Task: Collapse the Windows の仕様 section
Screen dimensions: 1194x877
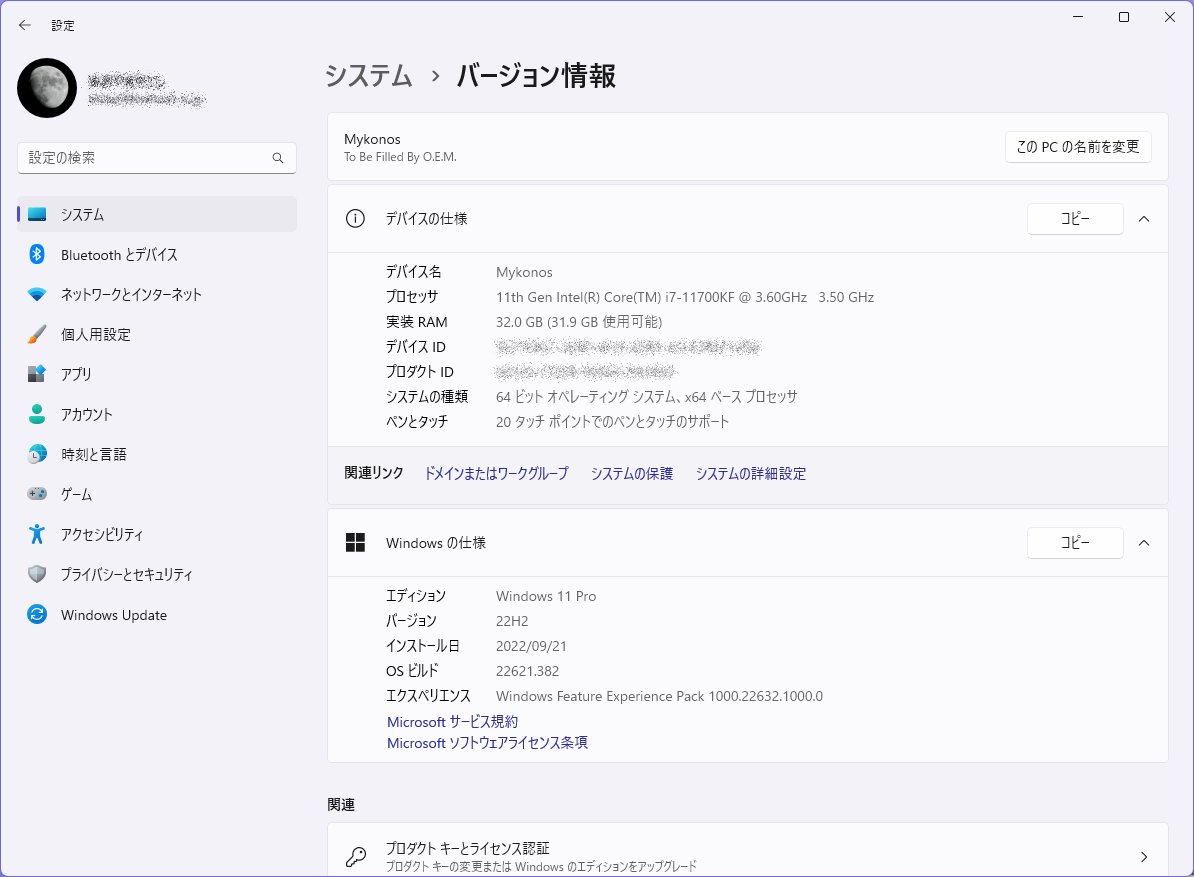Action: 1144,543
